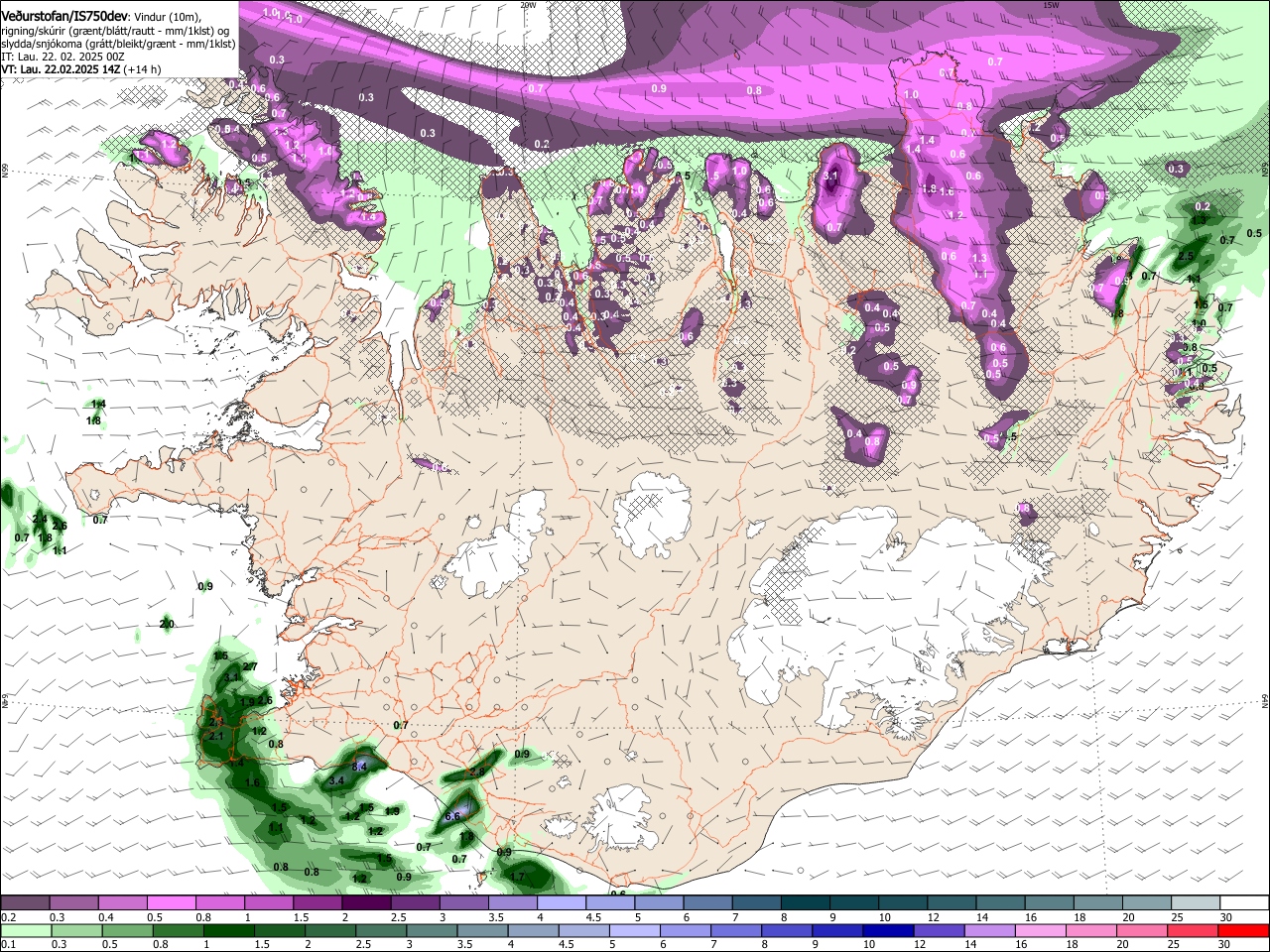Click the 0.2 label starting the upper legend row
The width and height of the screenshot is (1270, 952).
pyautogui.click(x=8, y=917)
